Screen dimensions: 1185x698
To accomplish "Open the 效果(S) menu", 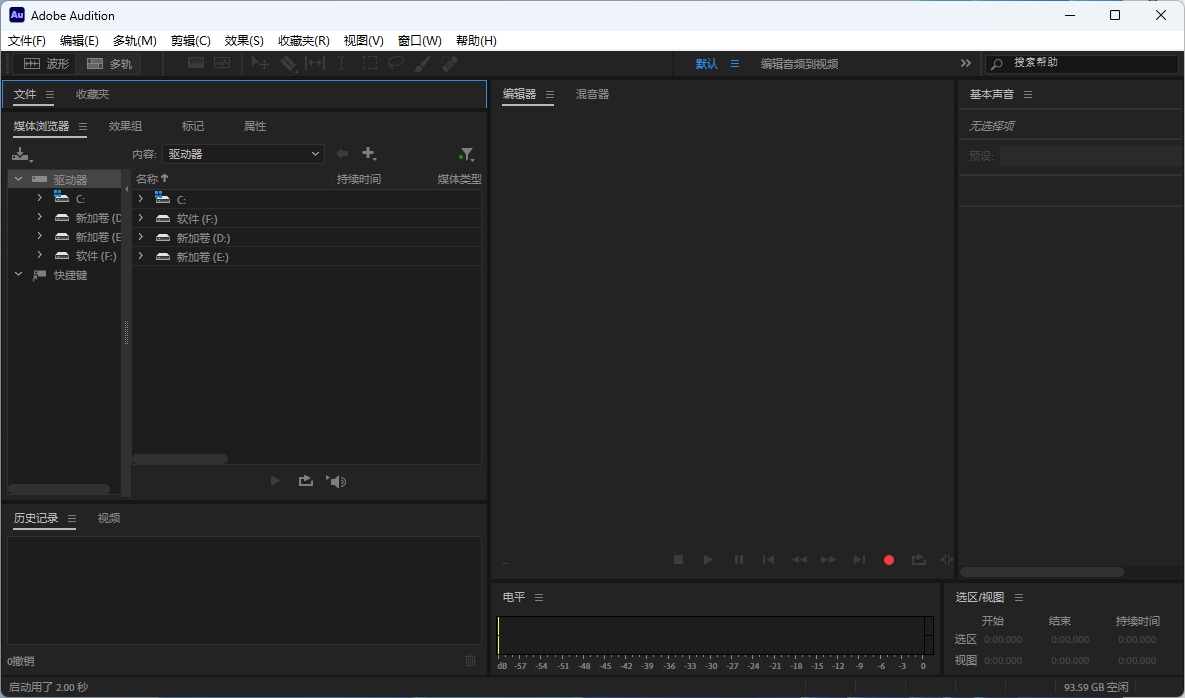I will coord(244,41).
